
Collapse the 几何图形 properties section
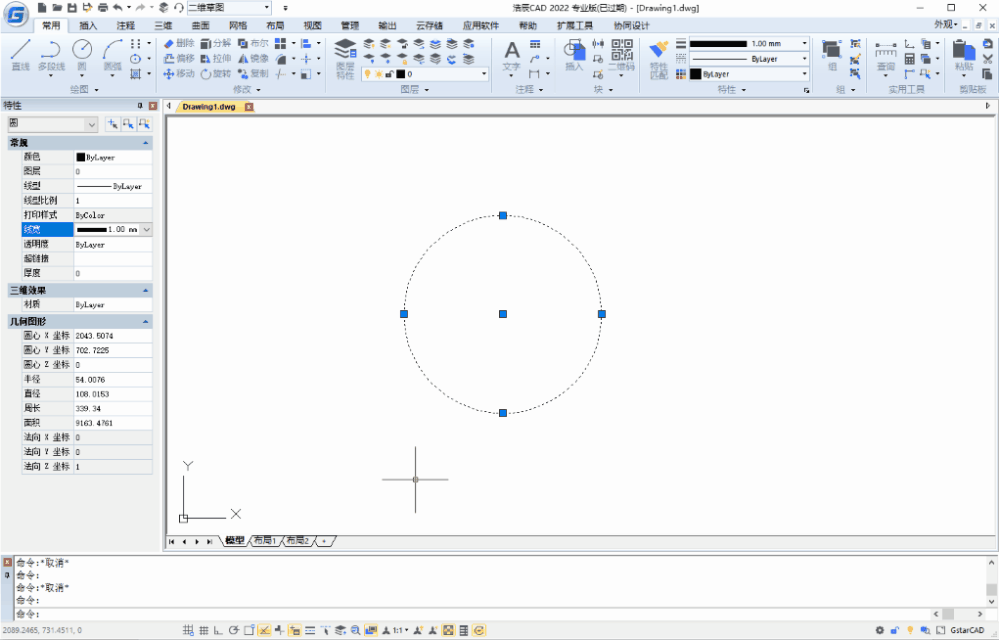pos(145,322)
